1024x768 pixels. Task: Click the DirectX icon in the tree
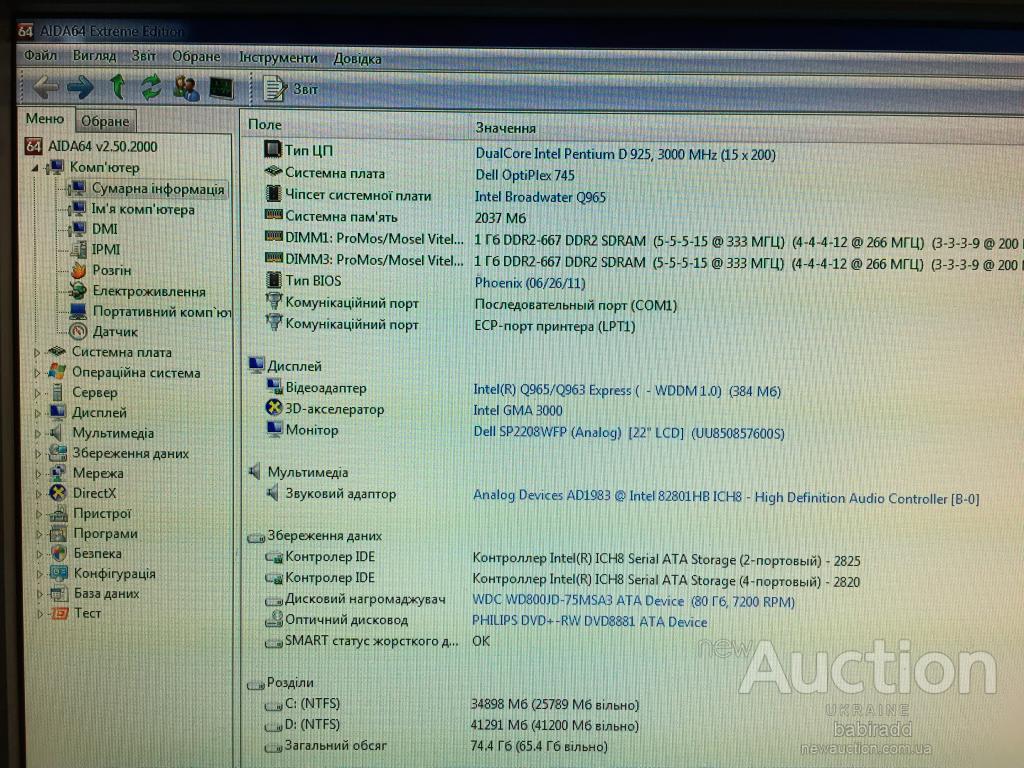pyautogui.click(x=58, y=493)
